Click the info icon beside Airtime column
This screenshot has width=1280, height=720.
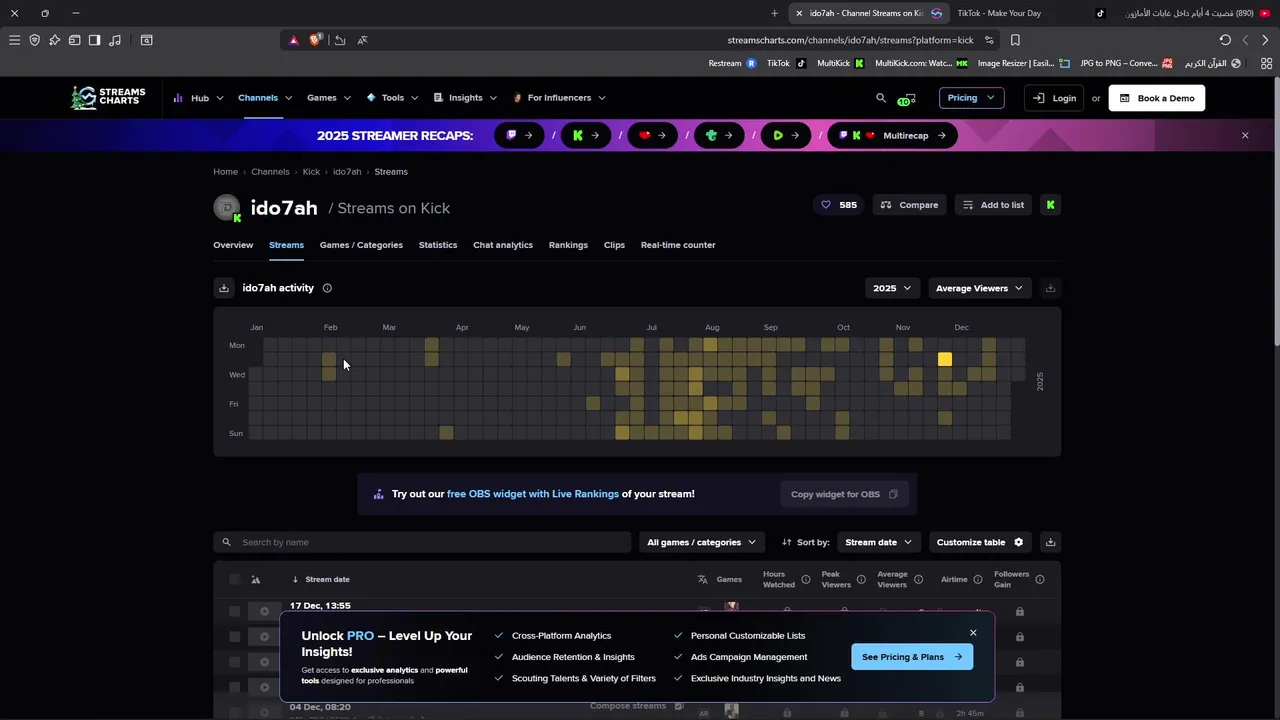tap(977, 579)
